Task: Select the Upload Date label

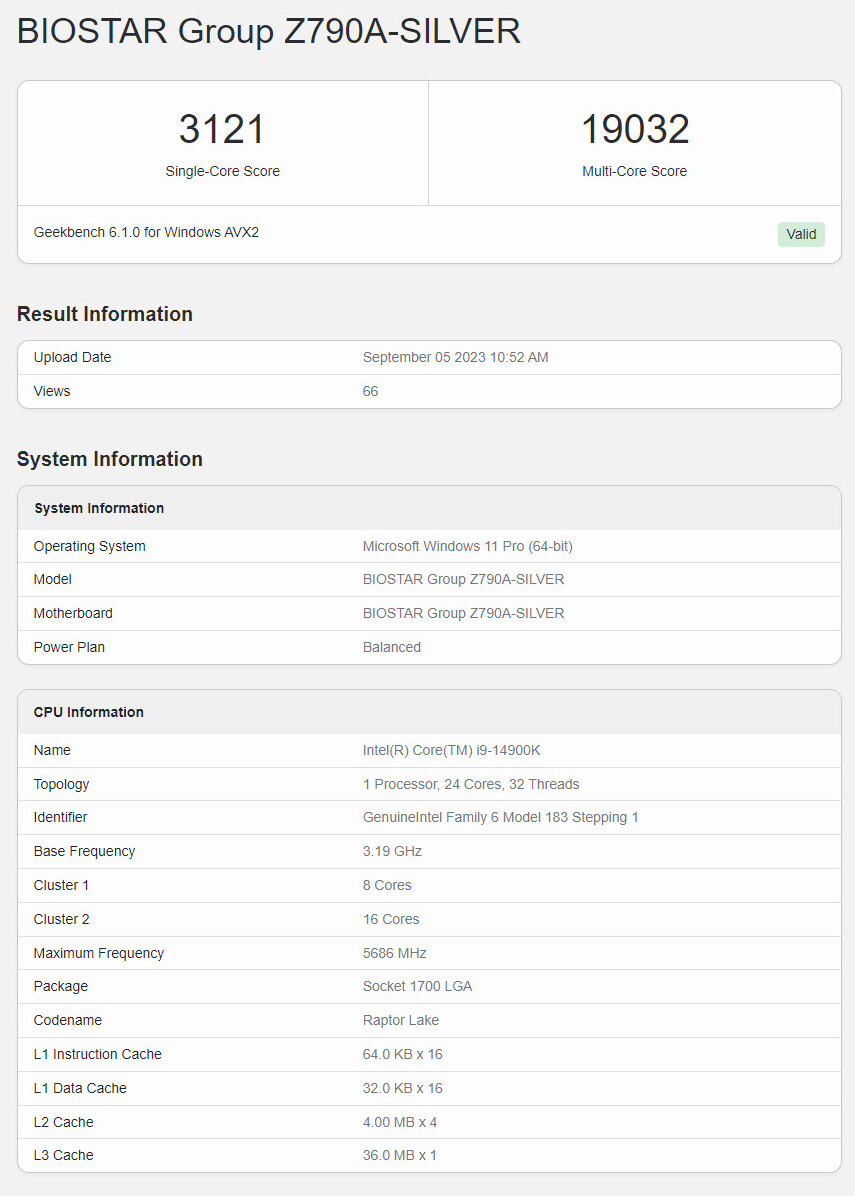Action: point(72,357)
